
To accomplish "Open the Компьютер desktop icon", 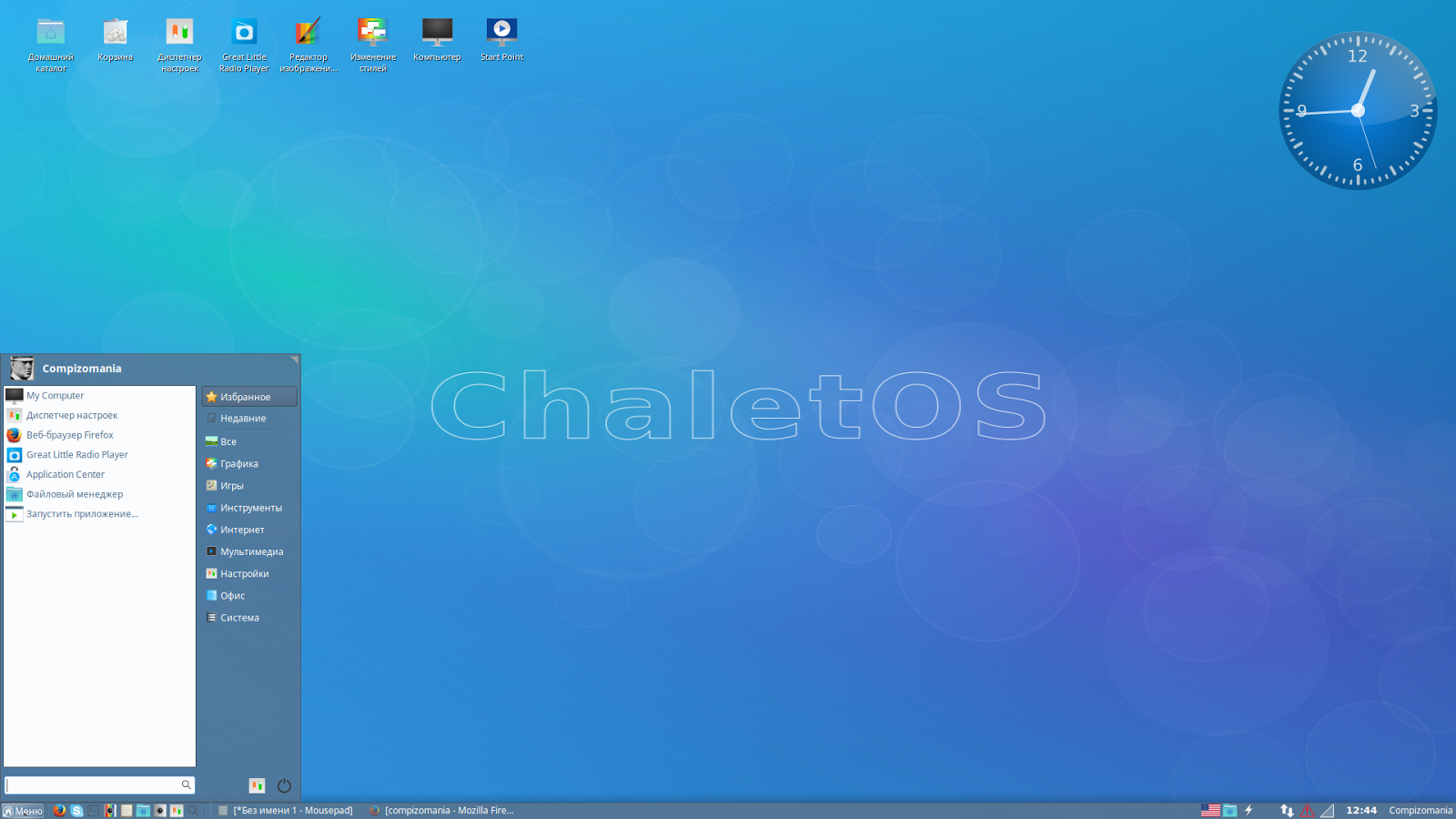I will pos(437,41).
